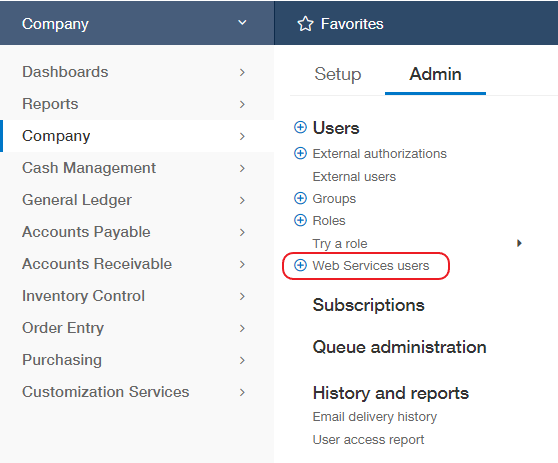
Task: Open Web Services users list
Action: click(x=370, y=266)
